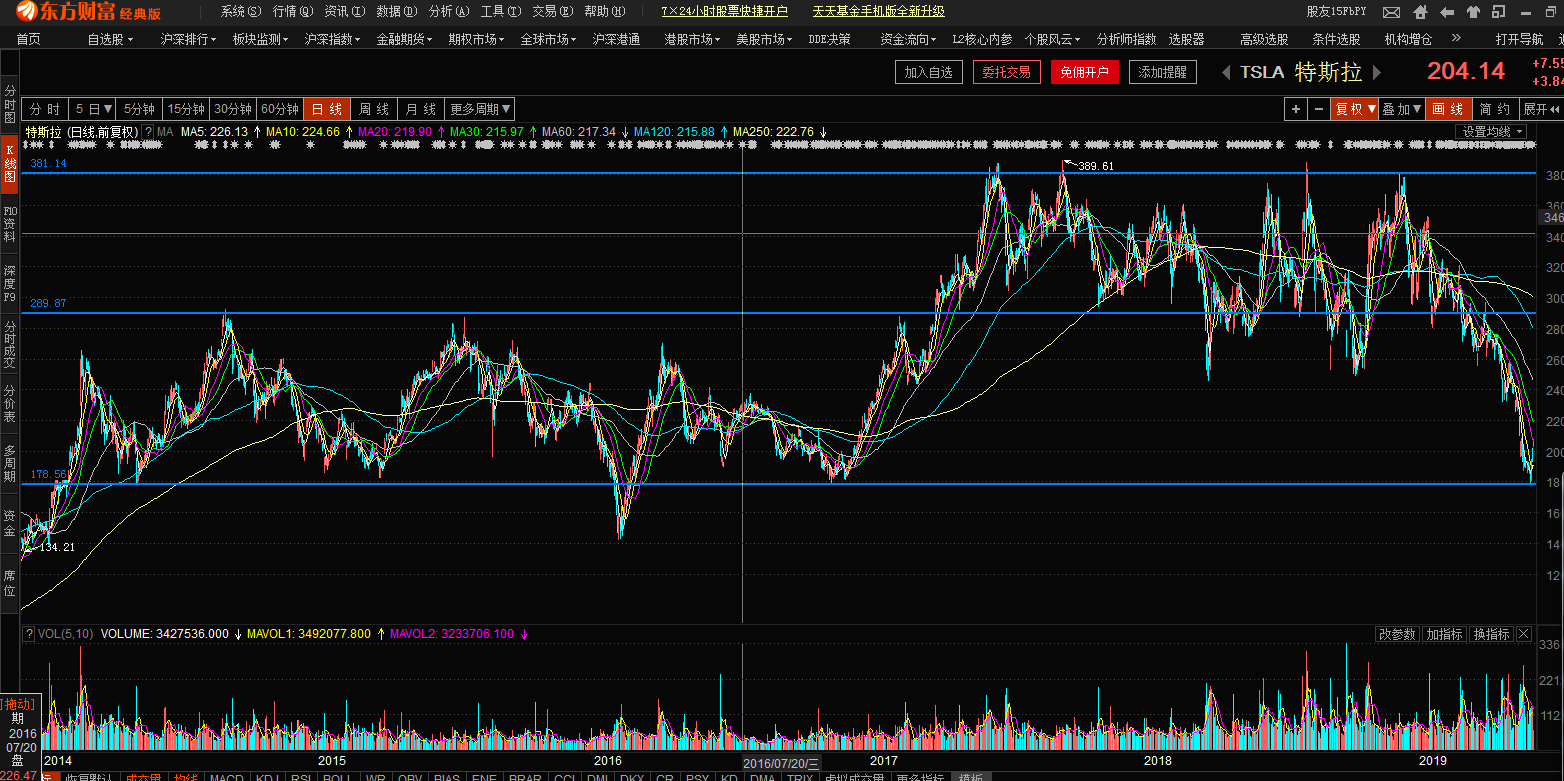Click the 免佣开户 button
Screen dimensions: 1564x781
[x=1085, y=72]
